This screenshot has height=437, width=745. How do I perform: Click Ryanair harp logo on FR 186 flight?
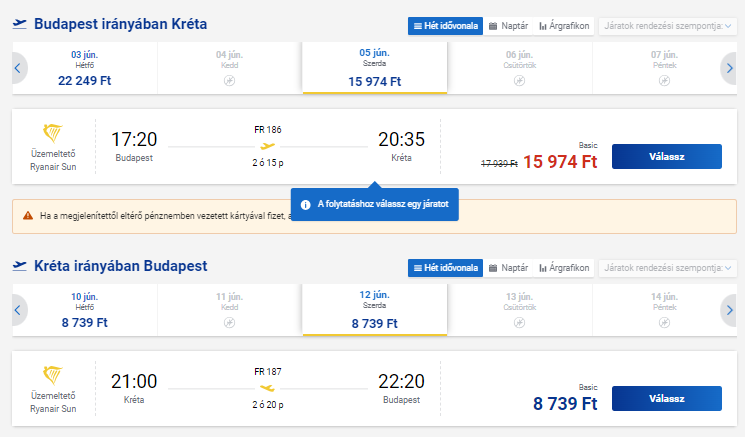[x=52, y=133]
